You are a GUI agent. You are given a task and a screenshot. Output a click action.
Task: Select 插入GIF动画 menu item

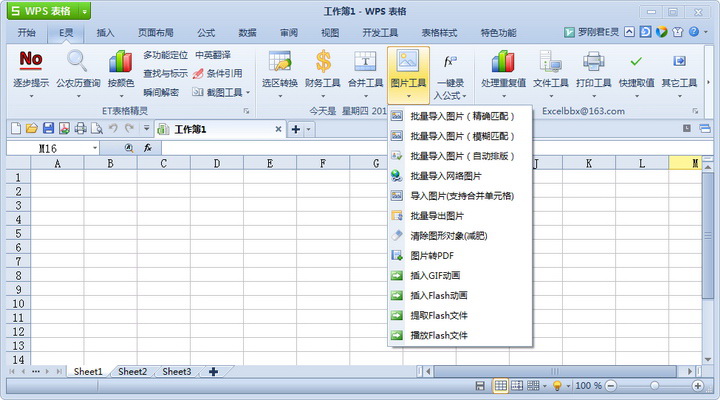tap(460, 276)
